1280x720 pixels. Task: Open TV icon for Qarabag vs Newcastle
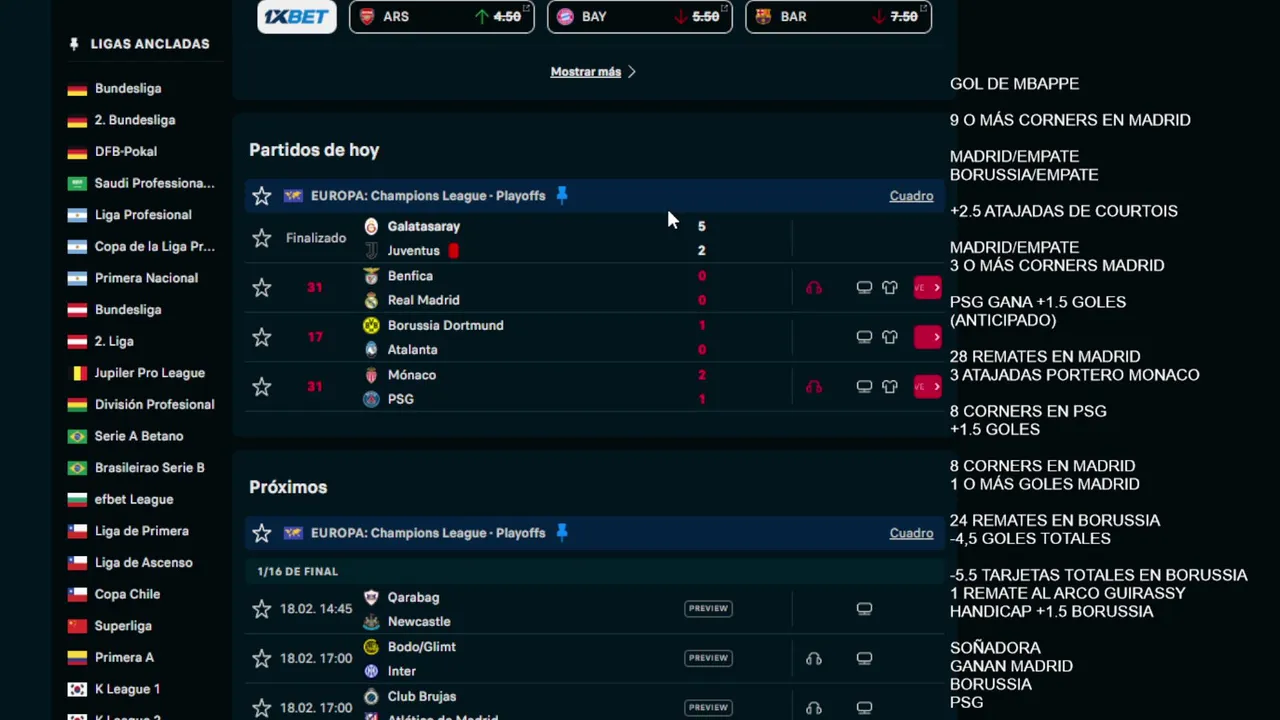click(864, 609)
